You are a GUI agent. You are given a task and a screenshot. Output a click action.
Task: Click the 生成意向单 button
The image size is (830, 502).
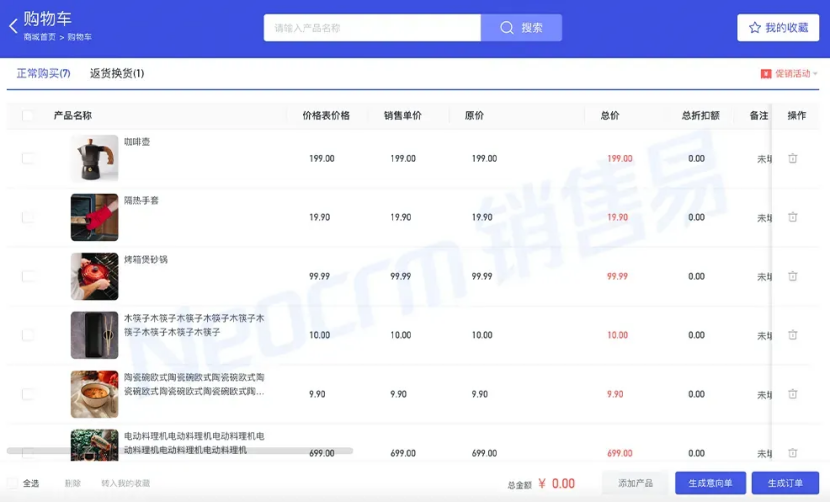point(710,483)
